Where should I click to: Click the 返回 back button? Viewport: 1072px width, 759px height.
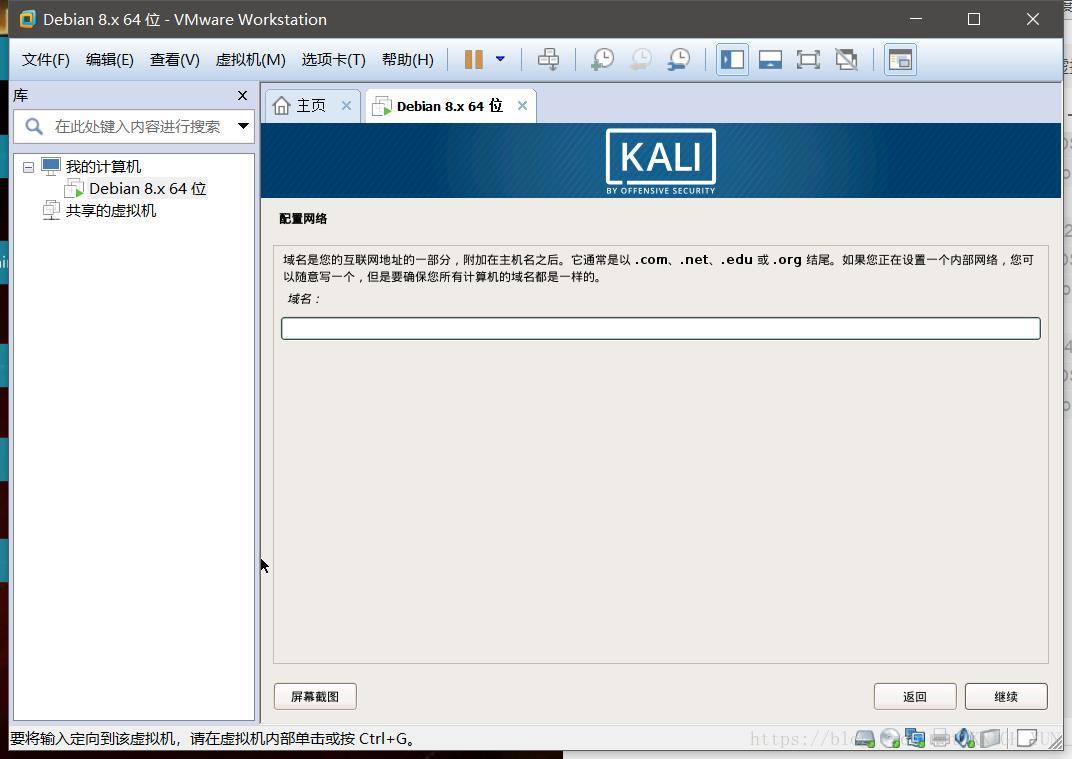pos(915,696)
